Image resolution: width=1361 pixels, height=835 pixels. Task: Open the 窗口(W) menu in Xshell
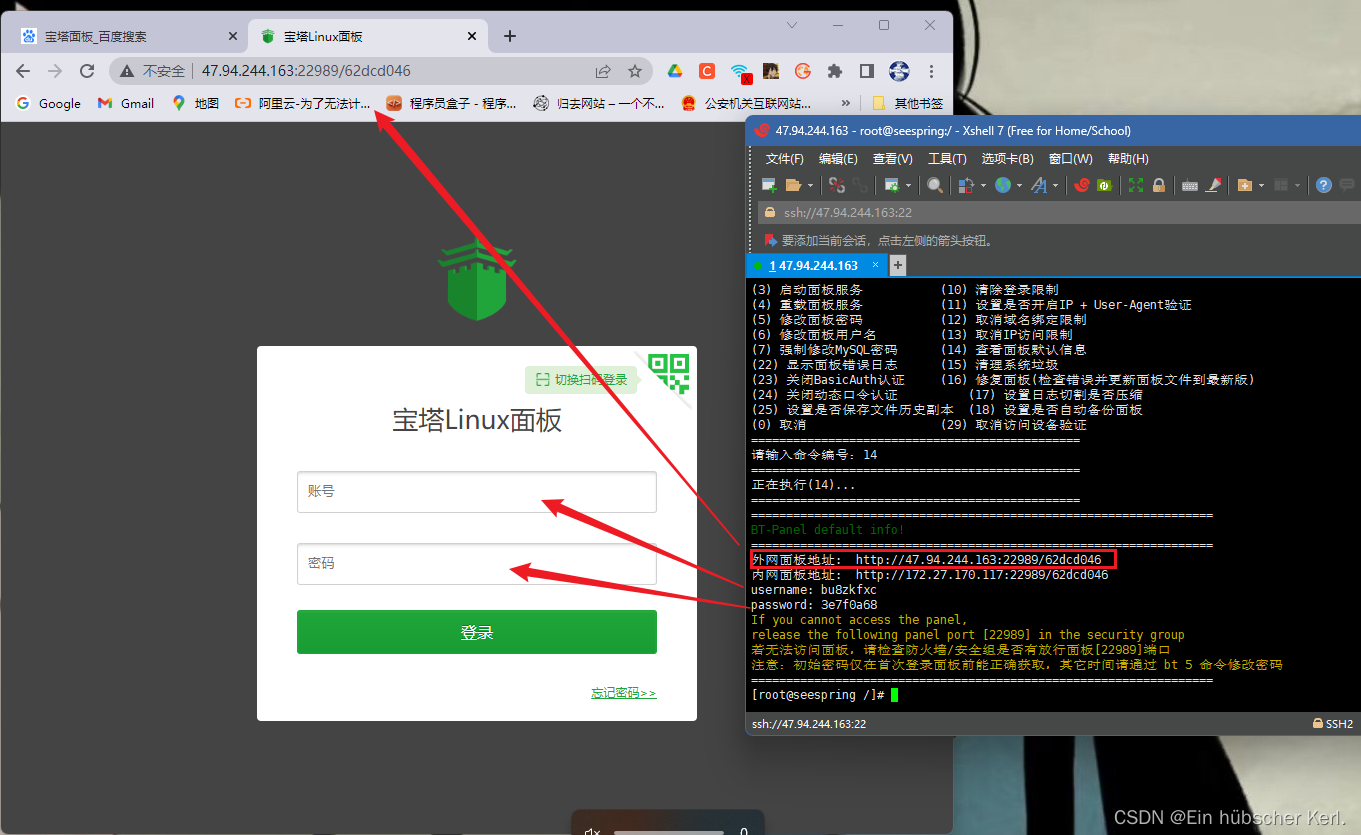[1070, 159]
